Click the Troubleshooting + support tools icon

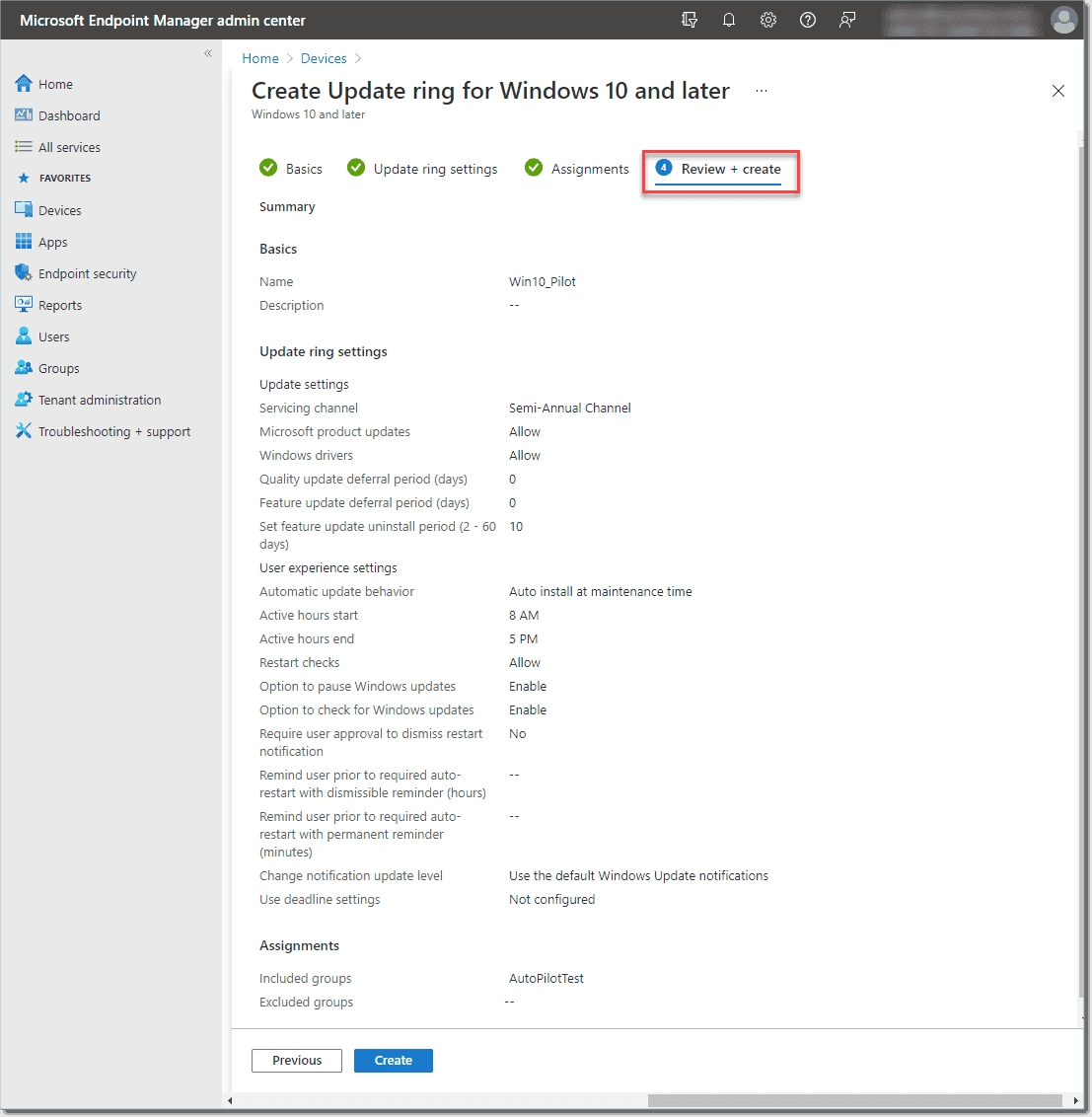[x=24, y=431]
